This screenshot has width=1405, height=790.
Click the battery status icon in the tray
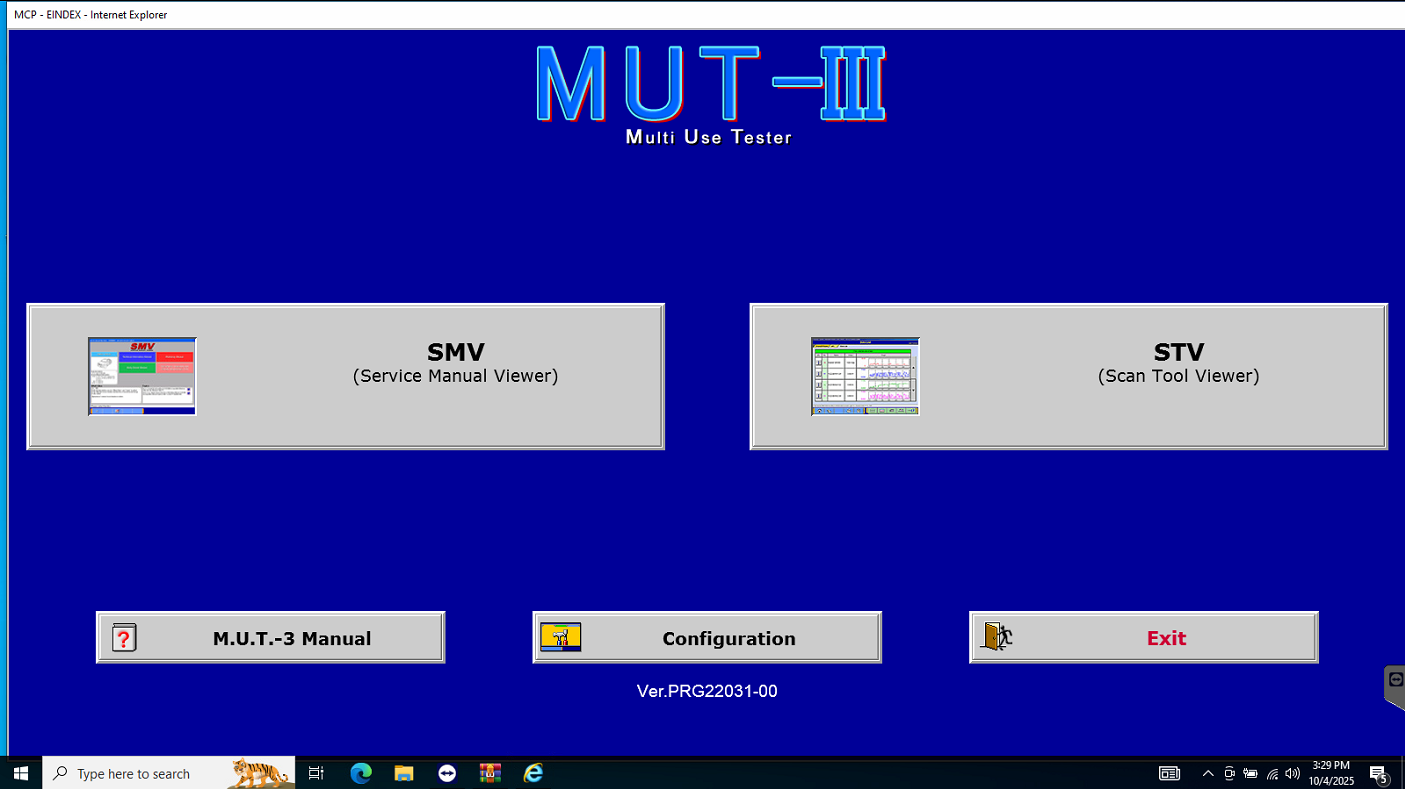(1250, 773)
